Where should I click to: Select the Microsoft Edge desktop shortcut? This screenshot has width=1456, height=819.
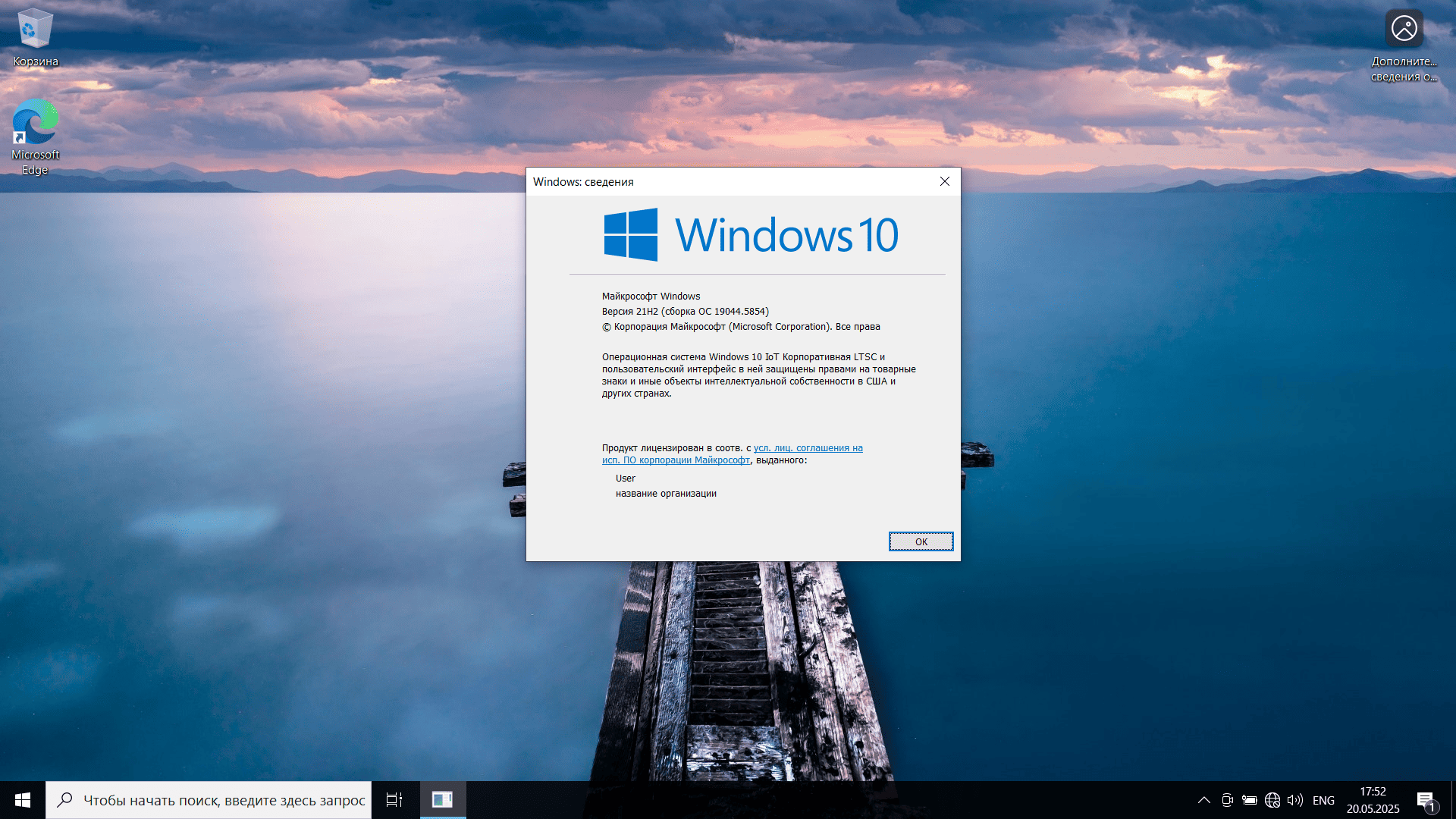35,136
